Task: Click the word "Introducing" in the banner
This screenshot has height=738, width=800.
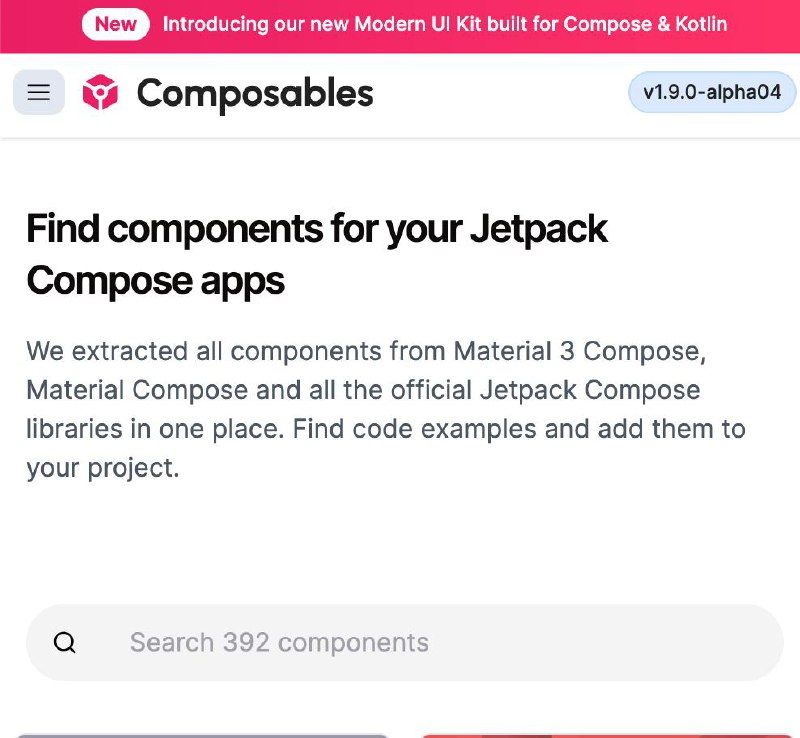Action: (x=217, y=24)
